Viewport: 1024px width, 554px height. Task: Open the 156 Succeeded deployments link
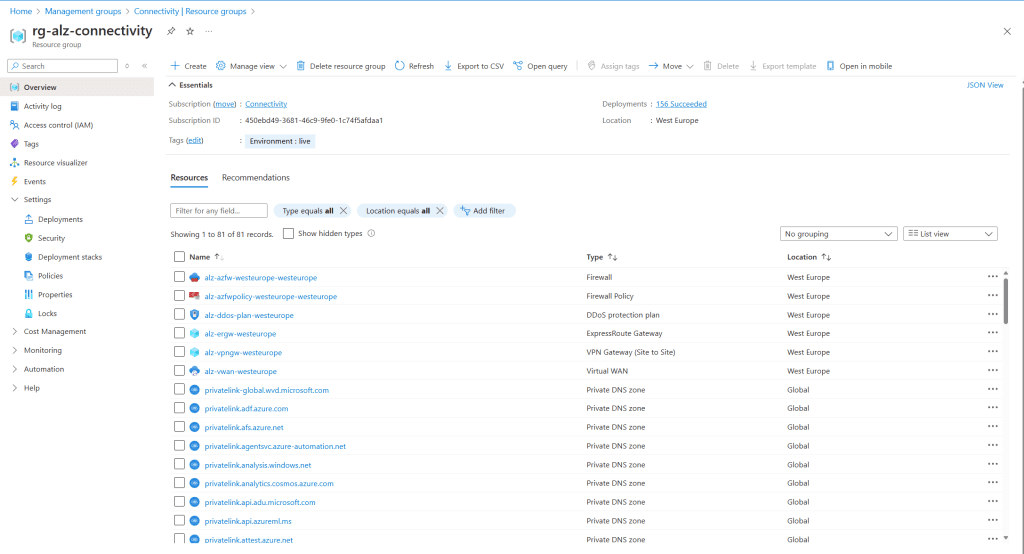[680, 104]
